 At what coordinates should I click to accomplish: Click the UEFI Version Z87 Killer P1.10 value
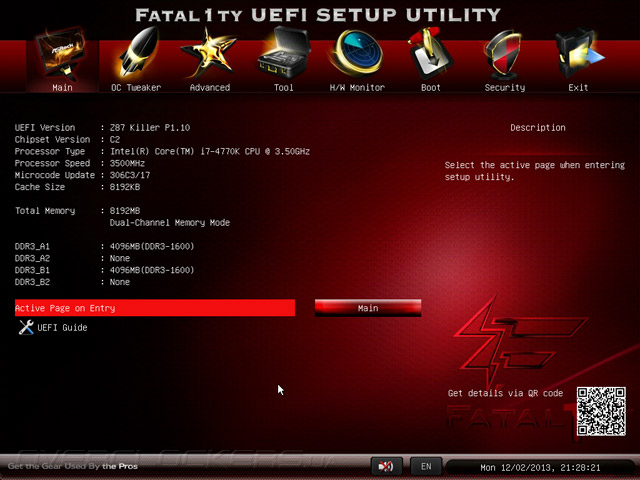pyautogui.click(x=150, y=127)
